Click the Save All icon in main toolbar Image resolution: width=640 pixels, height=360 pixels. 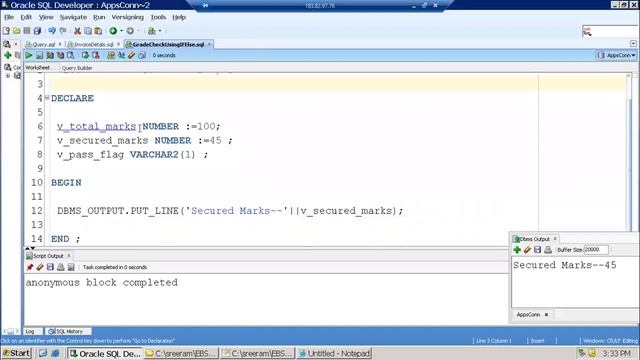coord(37,31)
